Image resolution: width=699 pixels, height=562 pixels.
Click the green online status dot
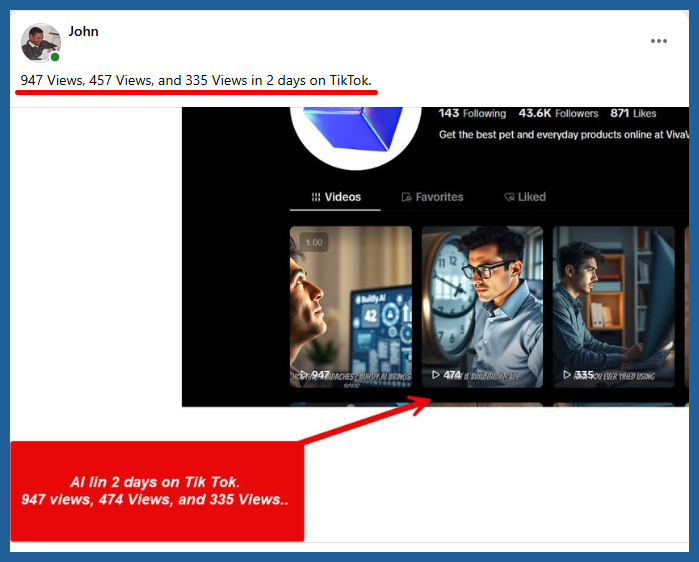point(55,57)
